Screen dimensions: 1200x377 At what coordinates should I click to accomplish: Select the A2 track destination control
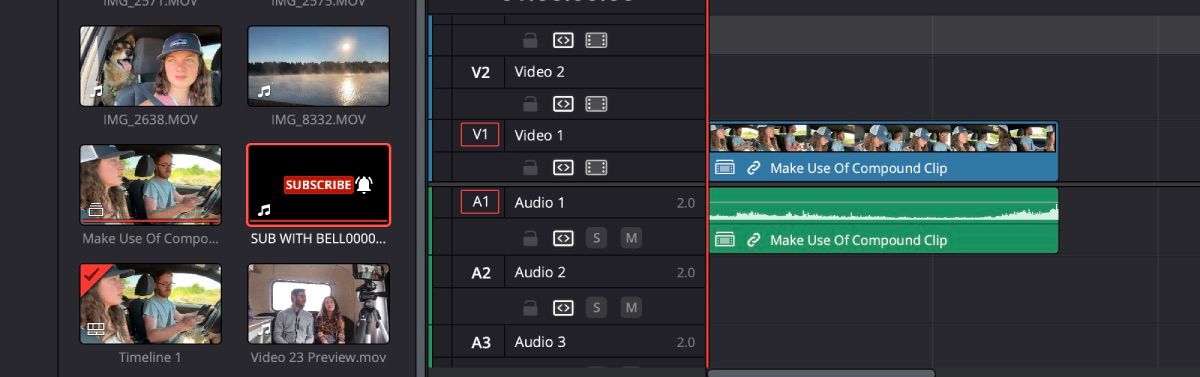pyautogui.click(x=481, y=272)
